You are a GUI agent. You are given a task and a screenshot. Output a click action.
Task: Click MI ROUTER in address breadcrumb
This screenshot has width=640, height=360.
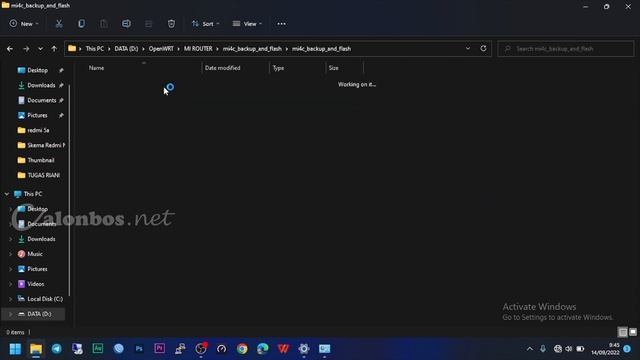click(x=198, y=49)
